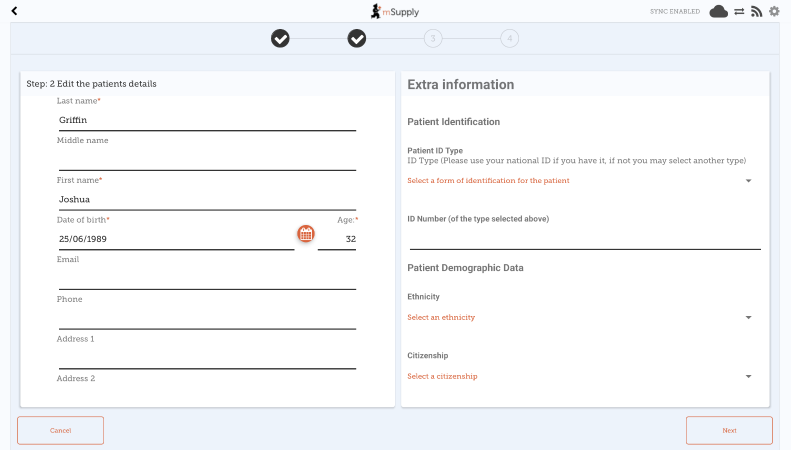
Task: Open the Select an ethnicity dropdown
Action: 580,317
